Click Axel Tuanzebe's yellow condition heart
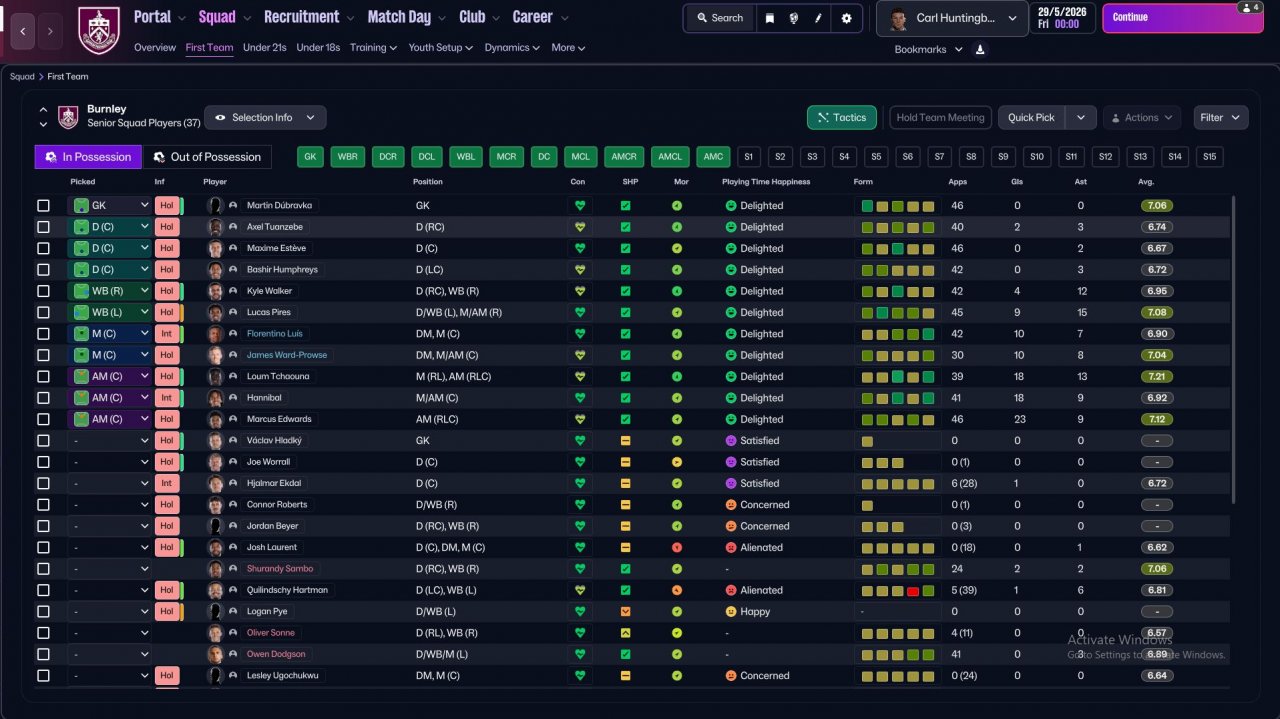Screen dimensions: 1280x719 pos(579,227)
